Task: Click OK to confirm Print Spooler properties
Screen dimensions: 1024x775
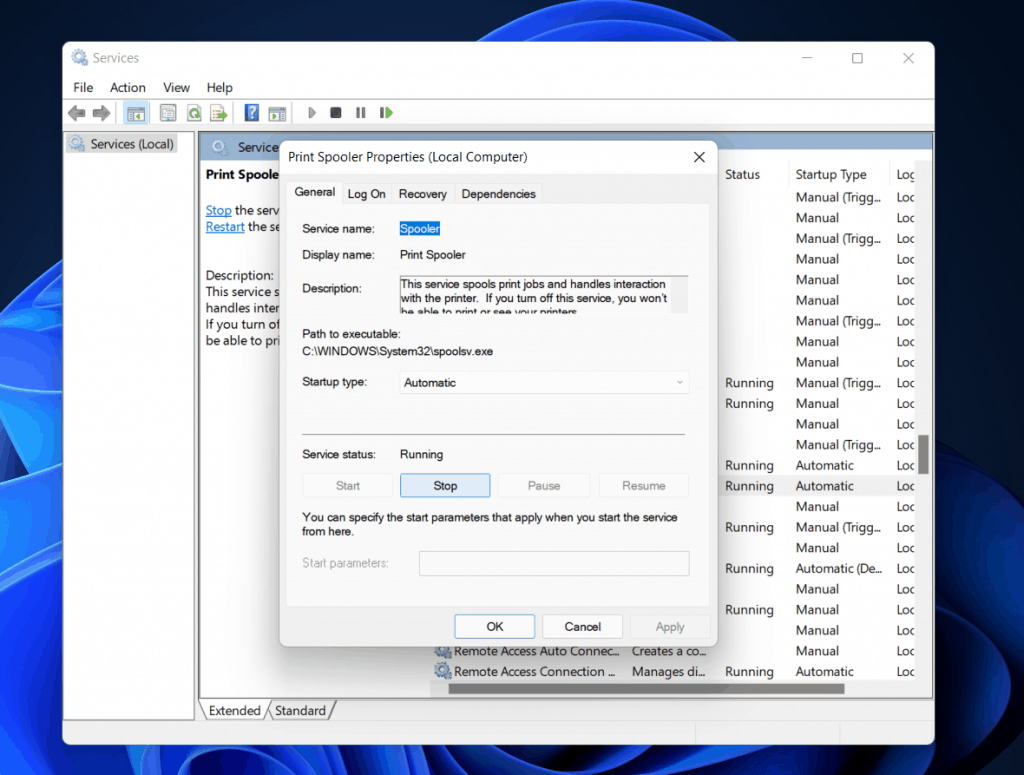Action: click(x=494, y=626)
